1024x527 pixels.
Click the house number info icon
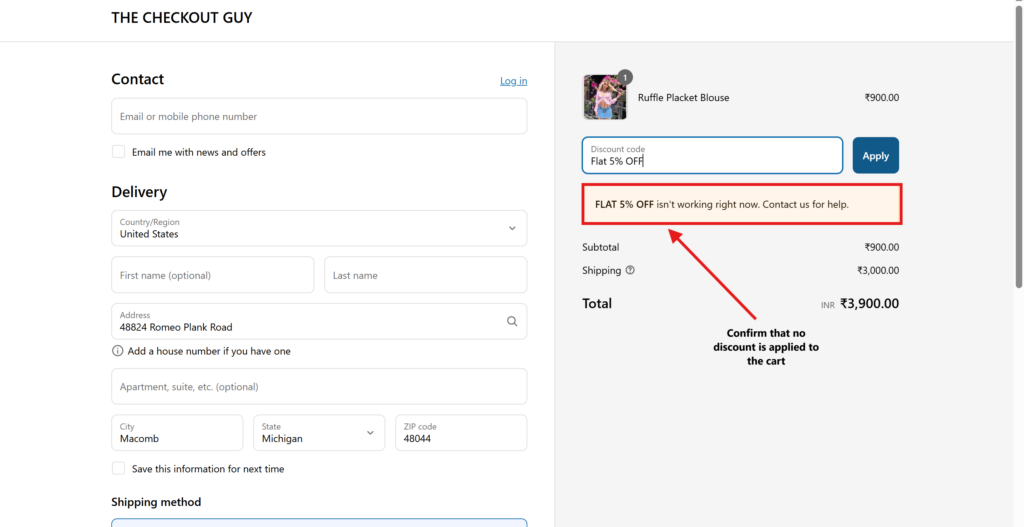click(x=118, y=351)
